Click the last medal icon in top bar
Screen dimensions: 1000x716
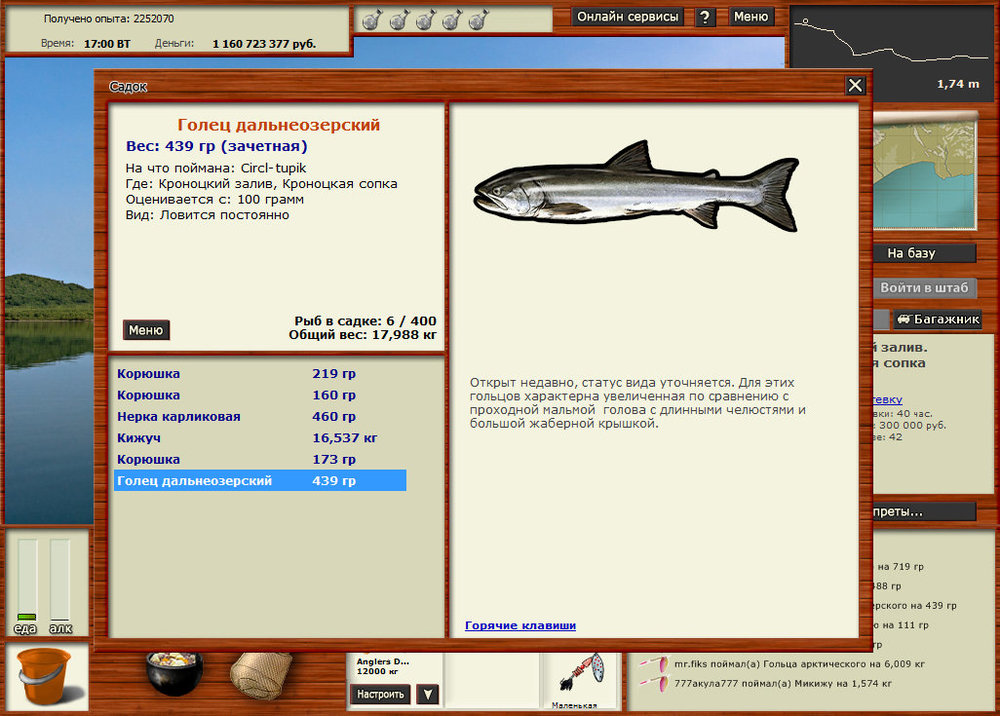(x=479, y=20)
